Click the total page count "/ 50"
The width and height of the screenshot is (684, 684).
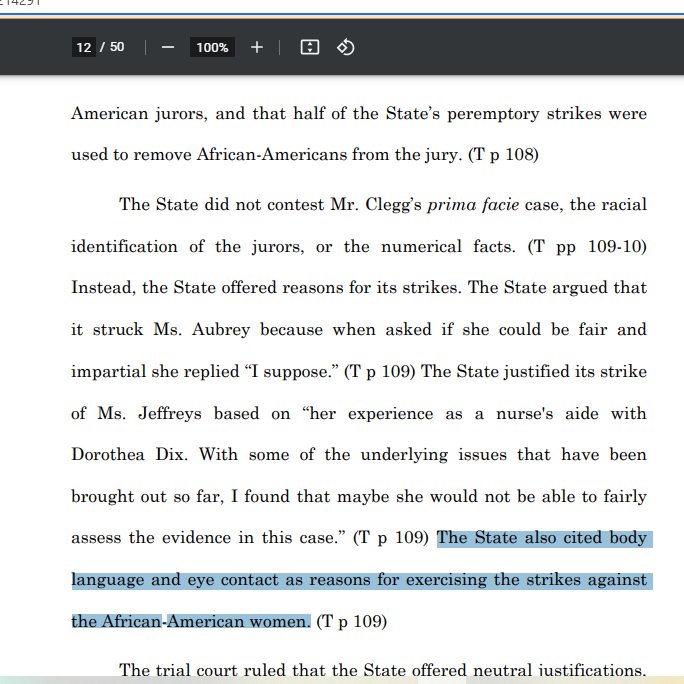pos(112,47)
